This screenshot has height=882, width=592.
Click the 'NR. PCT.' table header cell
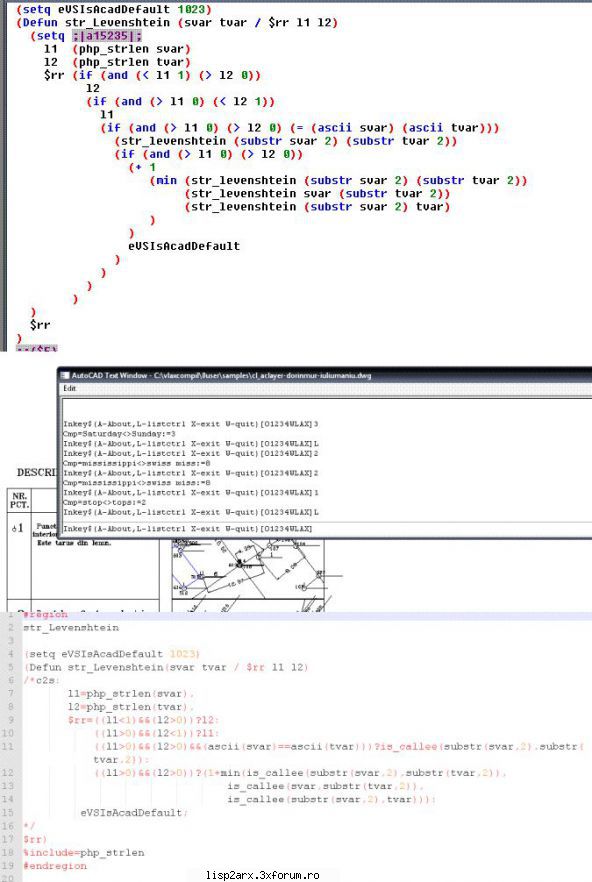pyautogui.click(x=19, y=501)
